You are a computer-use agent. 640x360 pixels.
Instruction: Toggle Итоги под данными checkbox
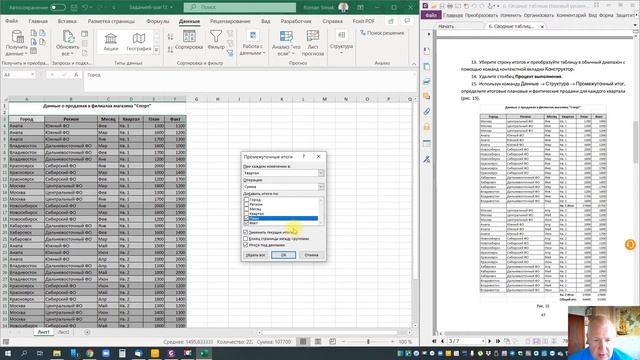point(246,245)
